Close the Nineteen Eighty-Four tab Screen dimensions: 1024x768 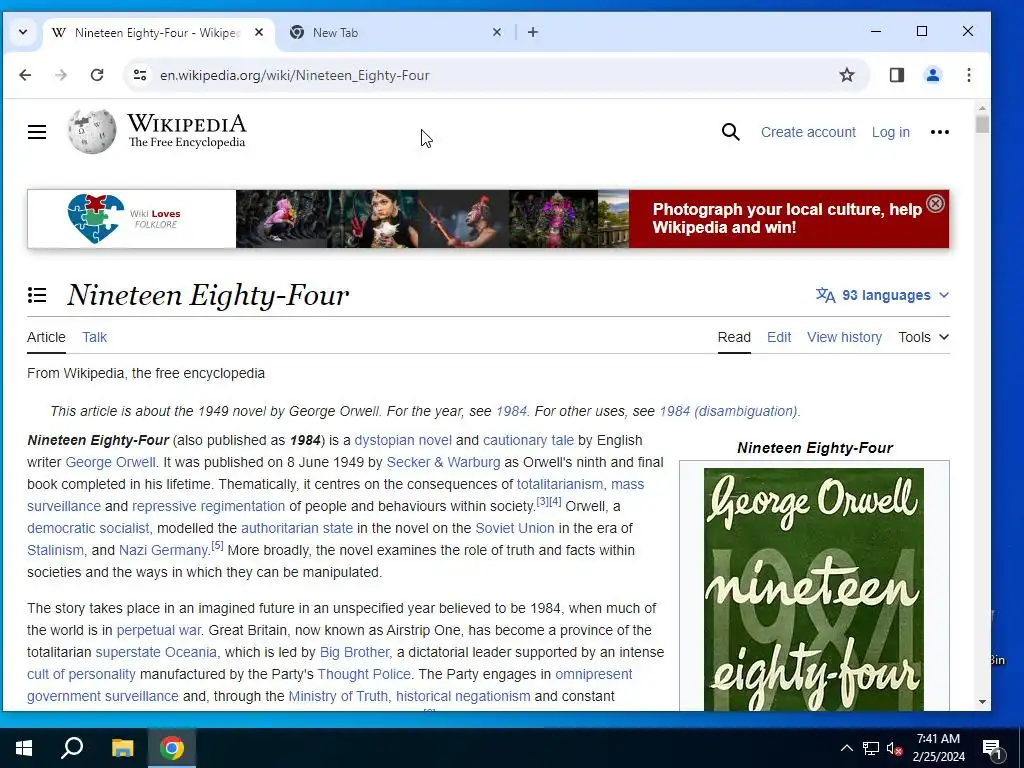pos(259,32)
